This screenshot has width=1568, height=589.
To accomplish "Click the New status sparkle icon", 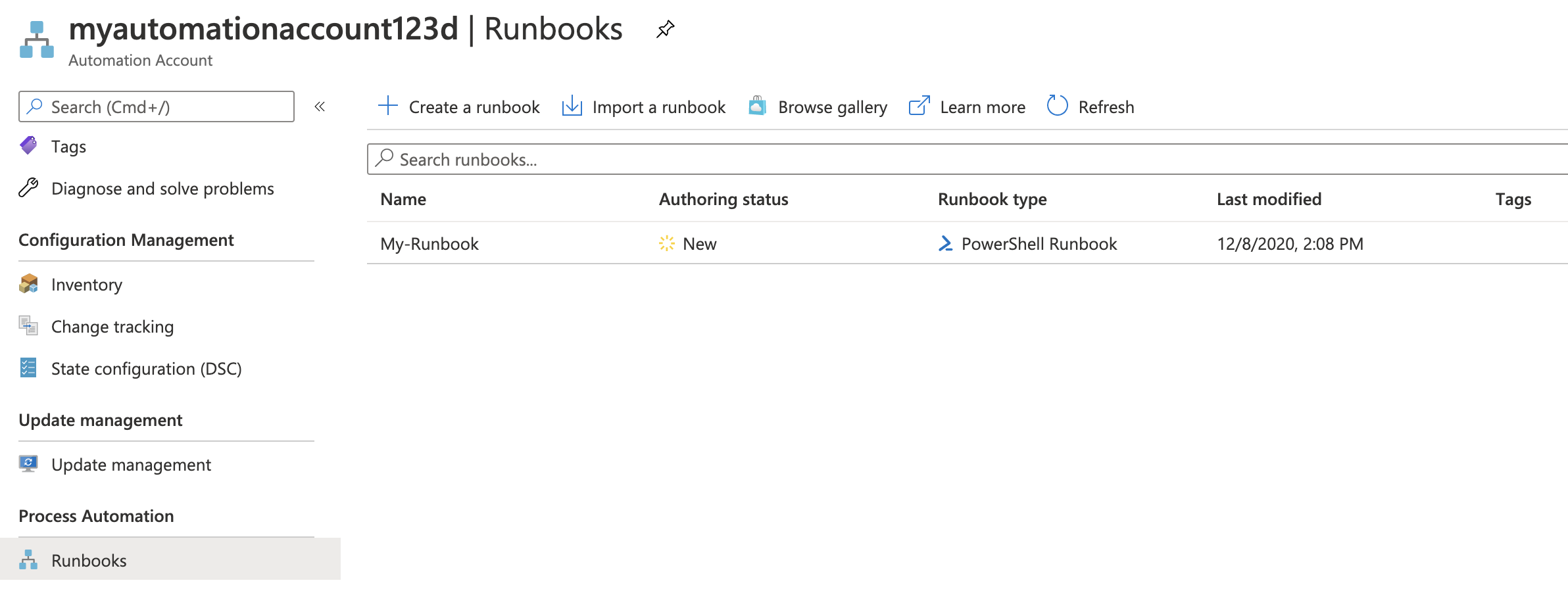I will (667, 244).
